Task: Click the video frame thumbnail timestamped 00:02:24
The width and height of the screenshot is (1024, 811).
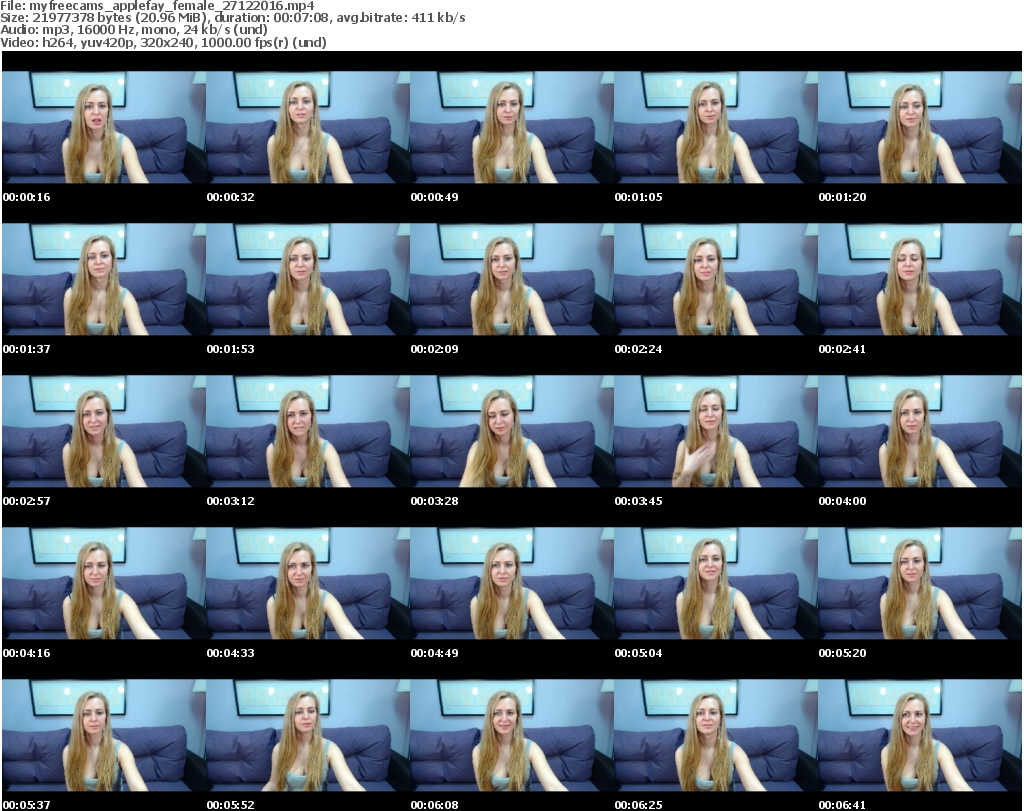Action: (x=716, y=279)
